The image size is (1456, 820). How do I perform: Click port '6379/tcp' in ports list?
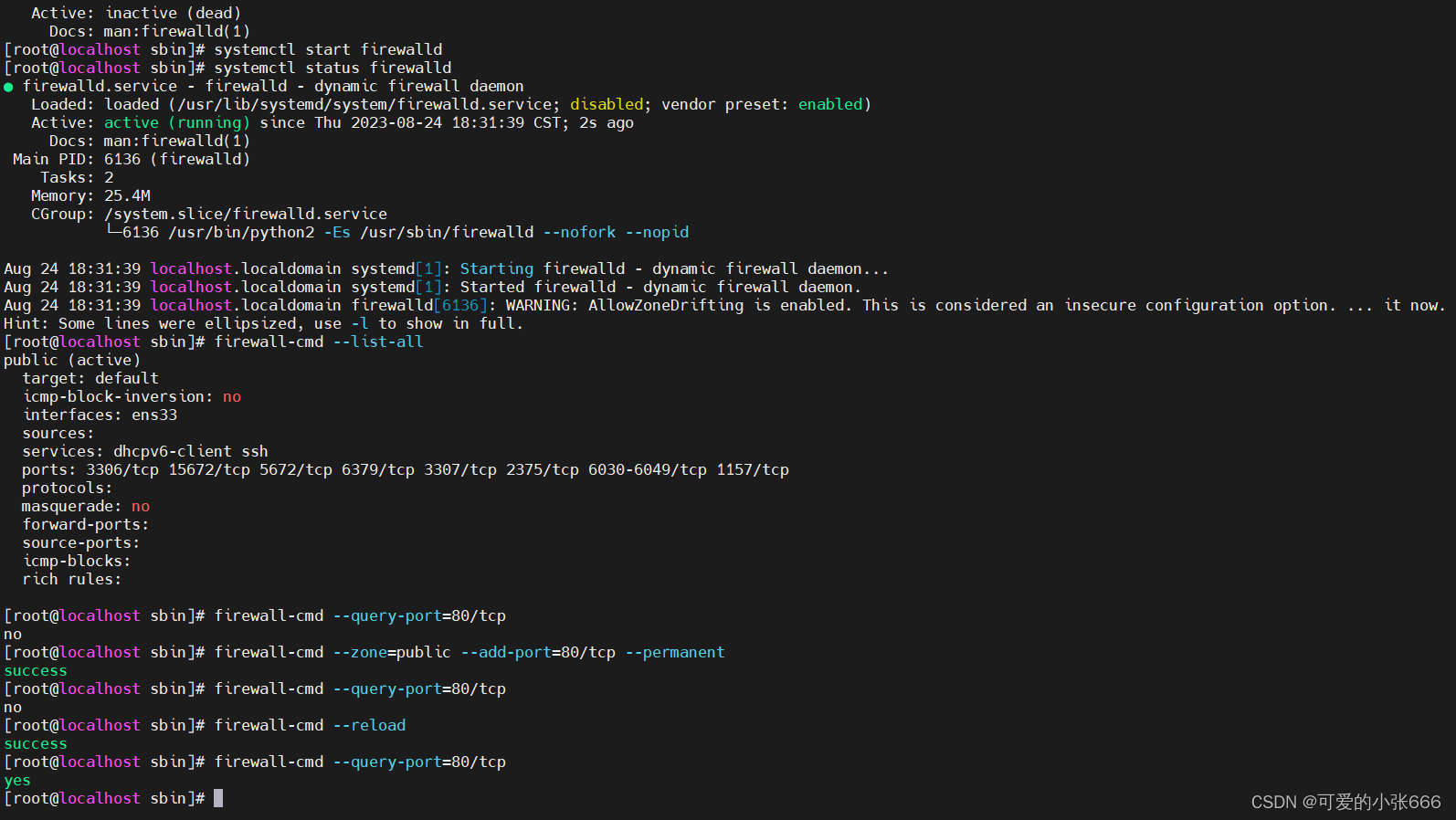click(378, 469)
